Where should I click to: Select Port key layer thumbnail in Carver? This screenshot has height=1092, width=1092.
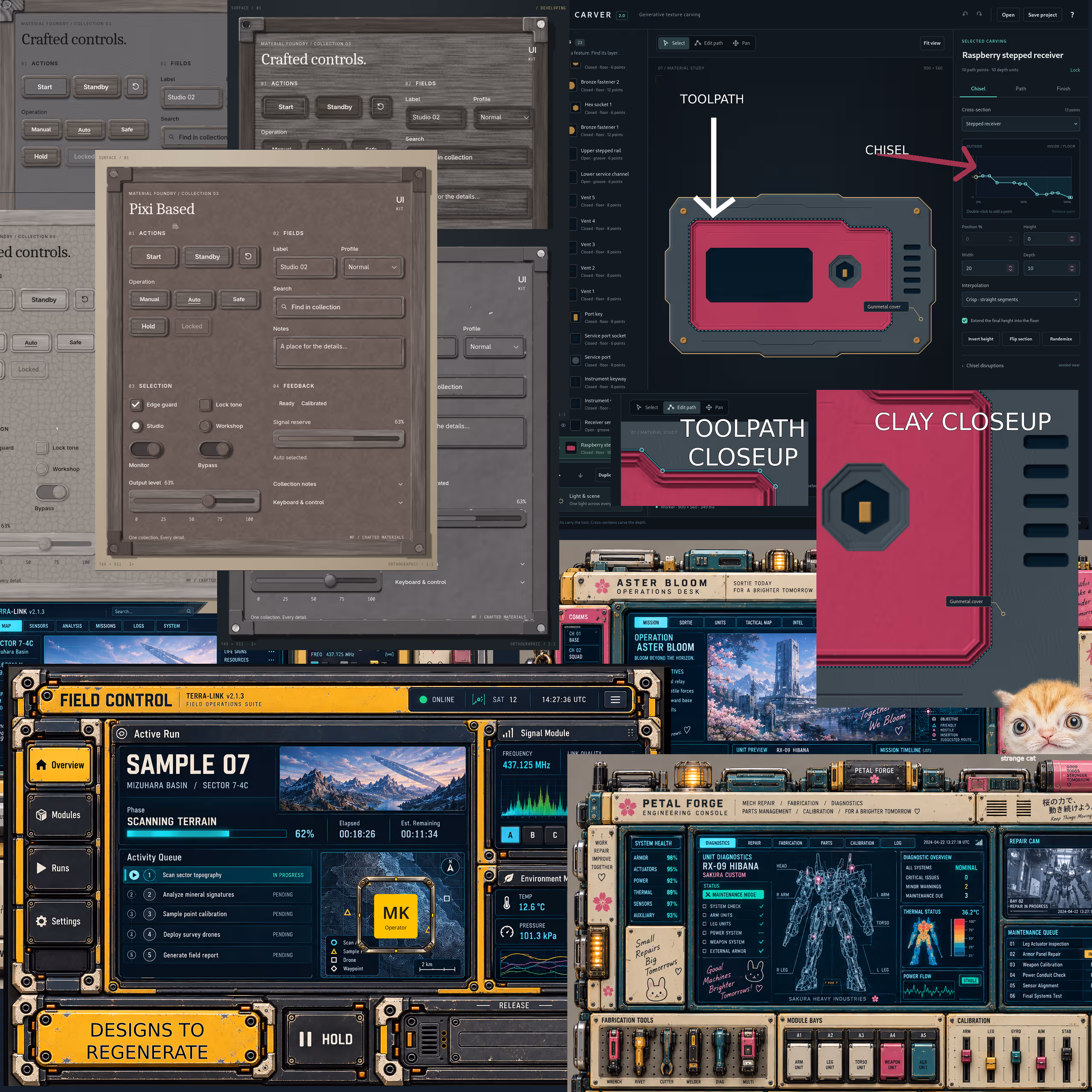(x=575, y=317)
